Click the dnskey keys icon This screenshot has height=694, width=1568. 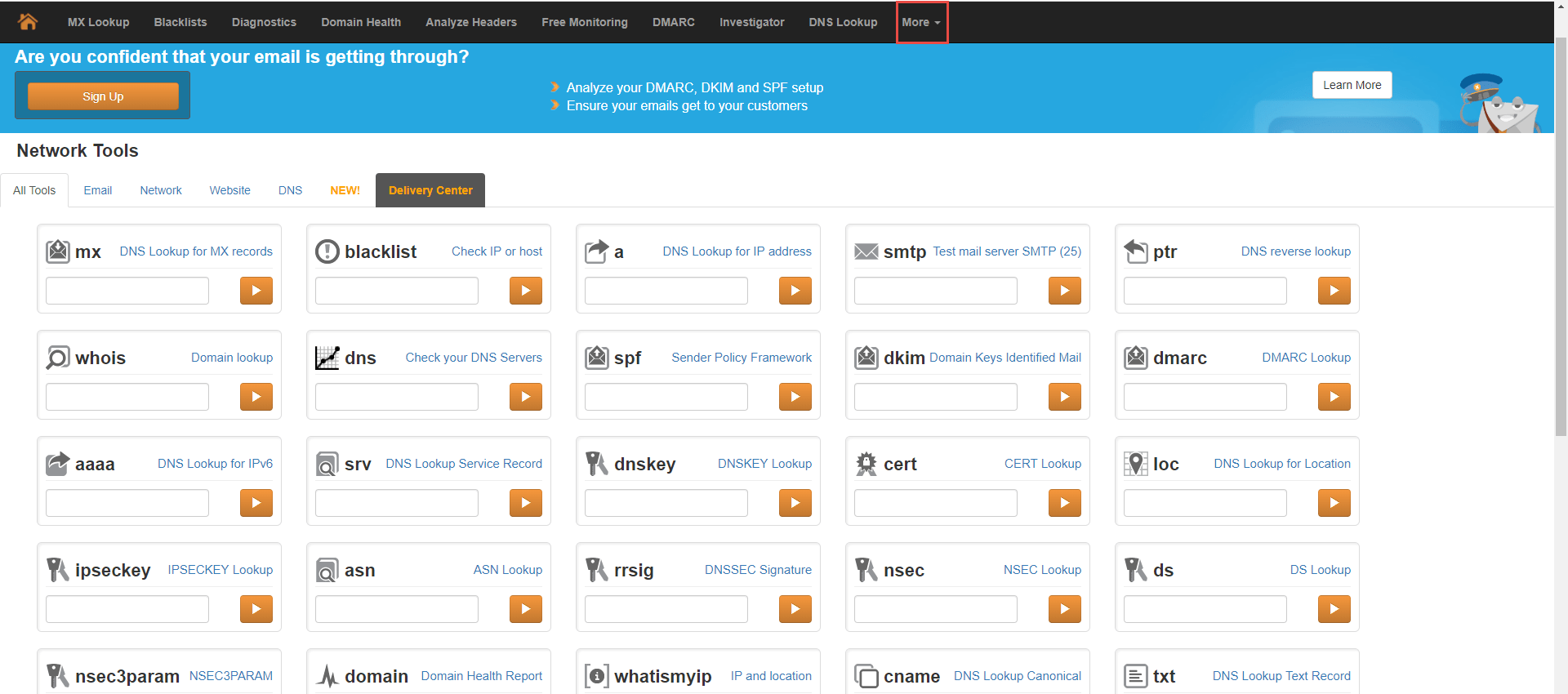pyautogui.click(x=597, y=464)
